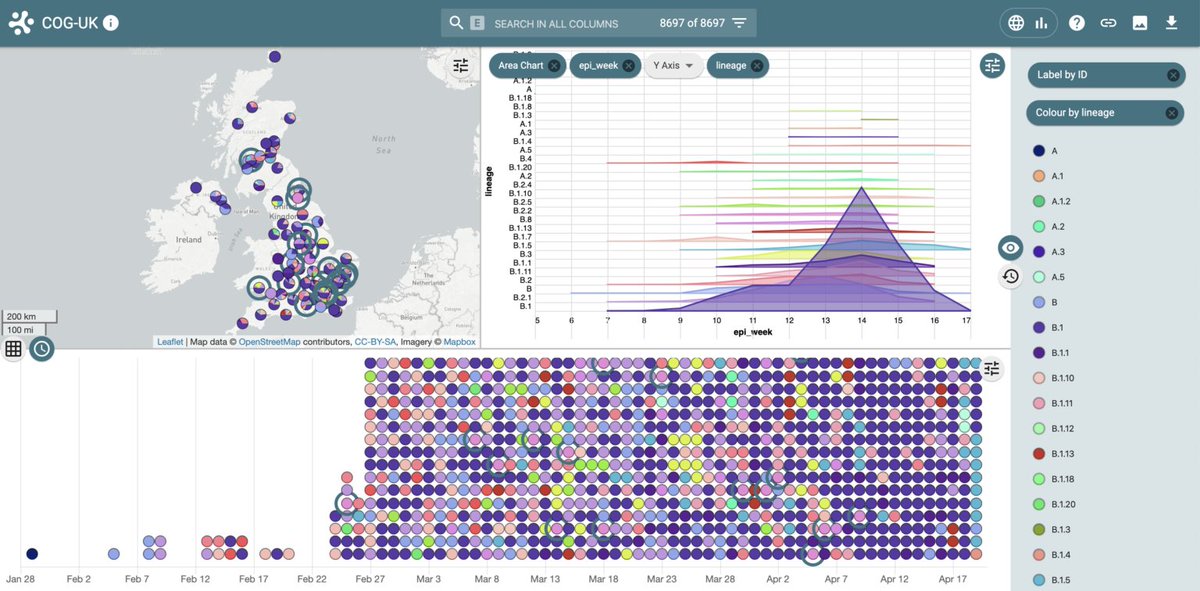Select lineage B.1.18 legend swatch
1200x591 pixels.
tap(1037, 479)
